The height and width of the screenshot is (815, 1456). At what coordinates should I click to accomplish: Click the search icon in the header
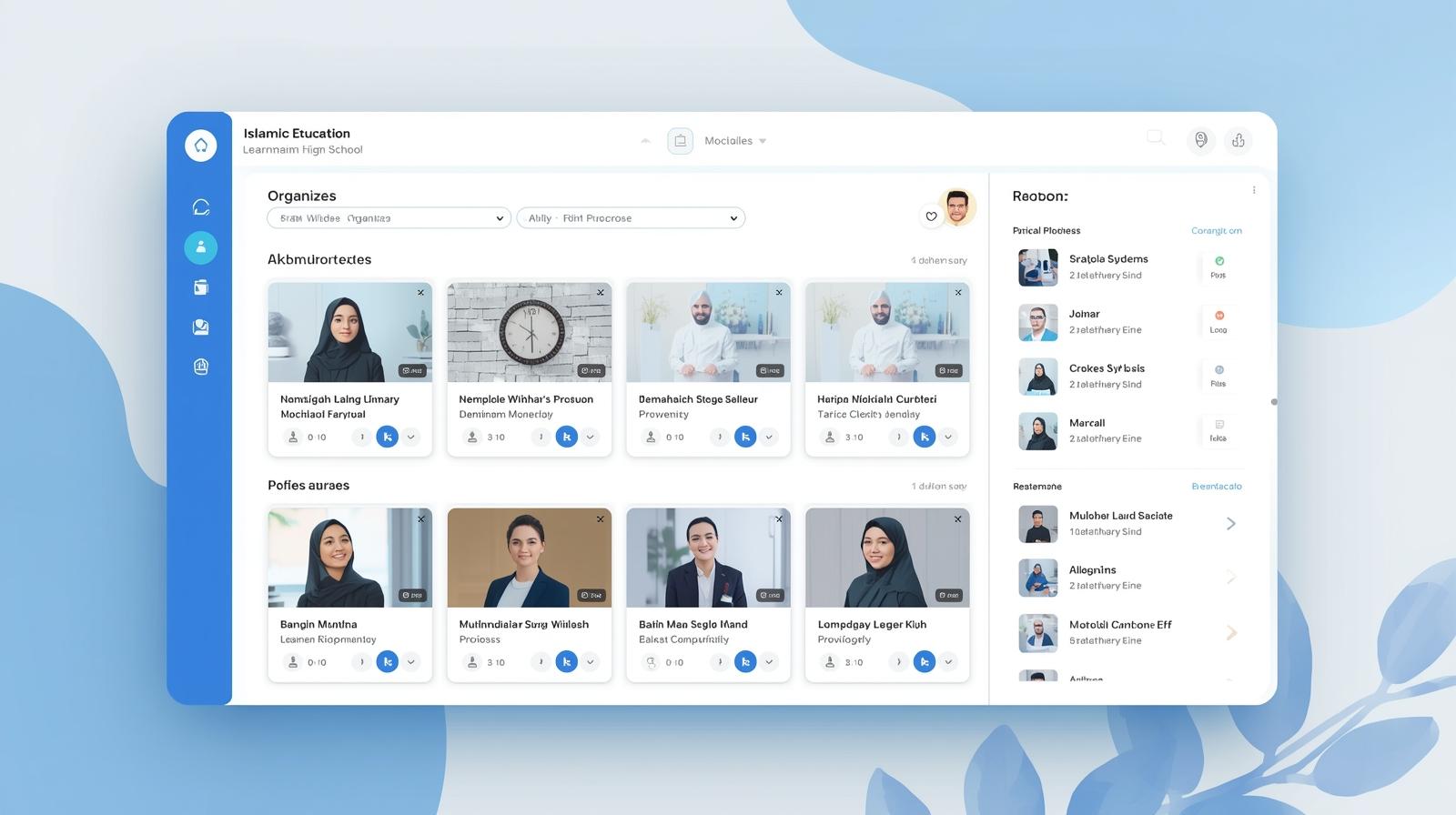pos(1156,138)
